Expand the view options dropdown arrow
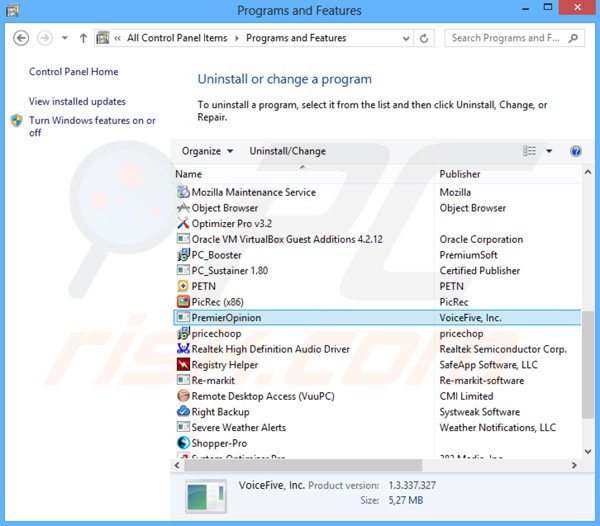This screenshot has height=526, width=600. (549, 151)
